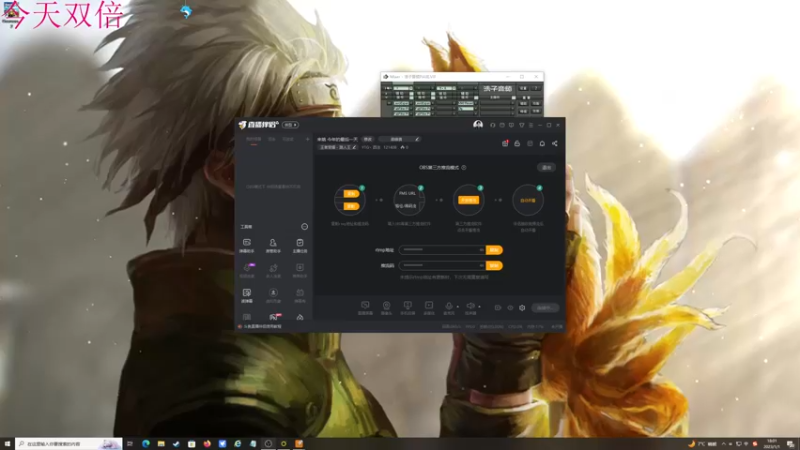Open the notification center in the taskbar corner
Image resolution: width=800 pixels, height=450 pixels.
tap(790, 444)
